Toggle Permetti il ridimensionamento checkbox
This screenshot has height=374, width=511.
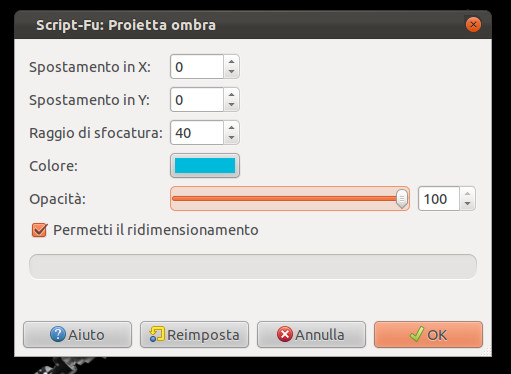(39, 230)
